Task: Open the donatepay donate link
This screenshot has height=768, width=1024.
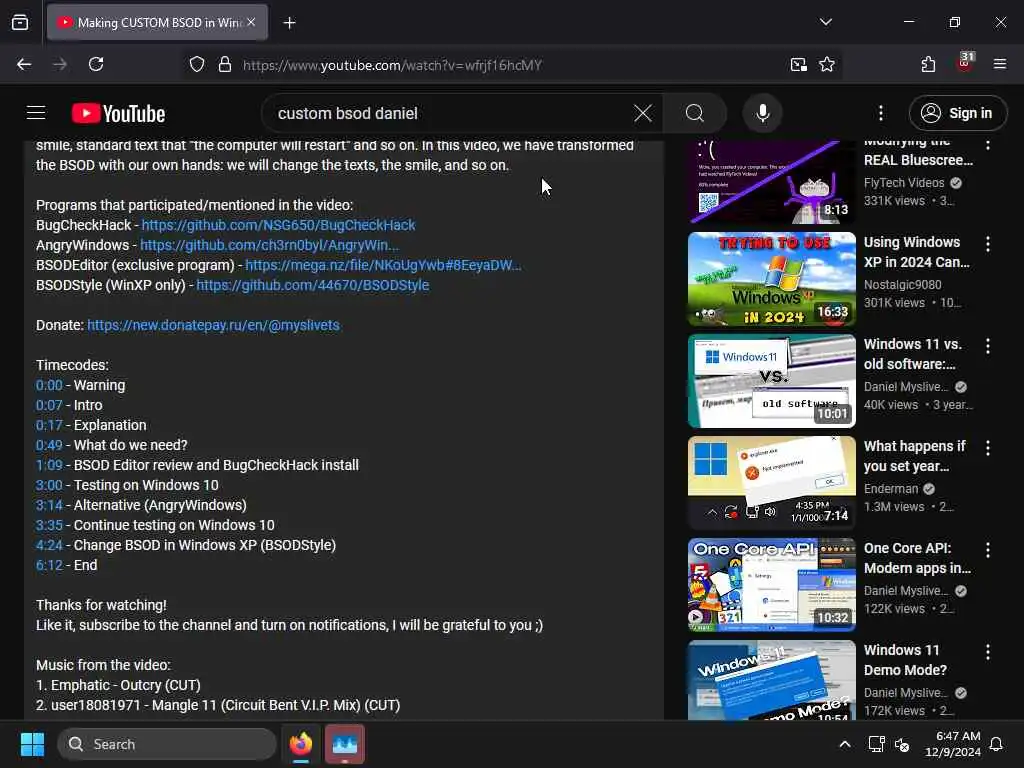Action: coord(214,325)
